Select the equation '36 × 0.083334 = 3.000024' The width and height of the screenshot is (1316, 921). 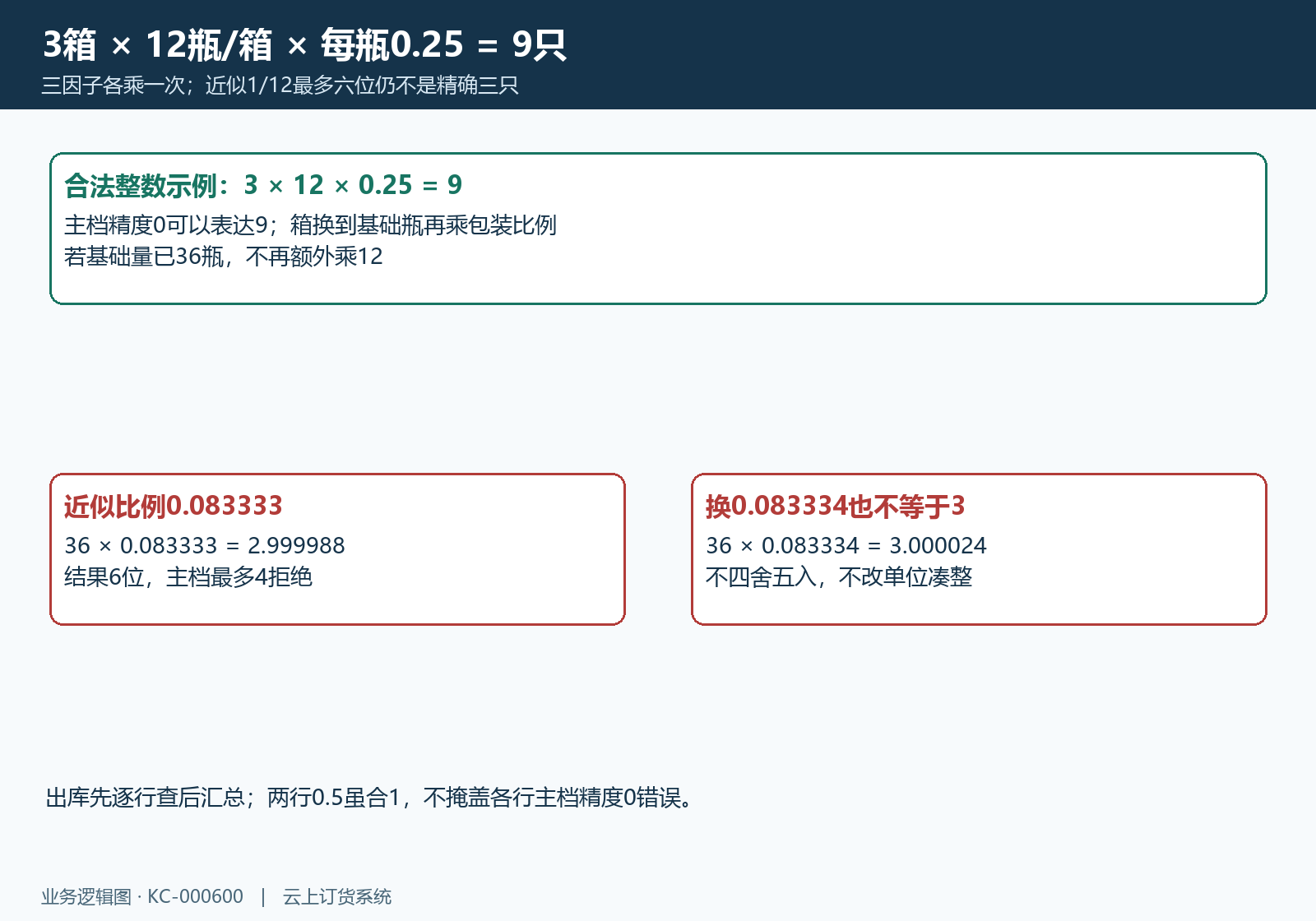[x=846, y=545]
